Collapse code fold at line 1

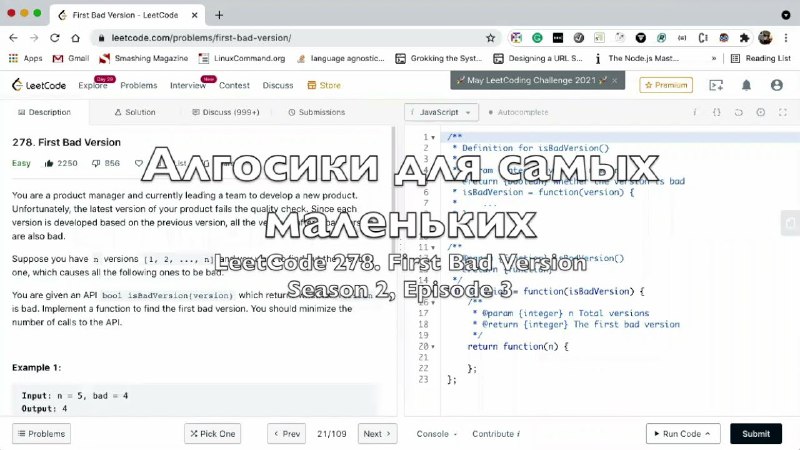(x=433, y=137)
